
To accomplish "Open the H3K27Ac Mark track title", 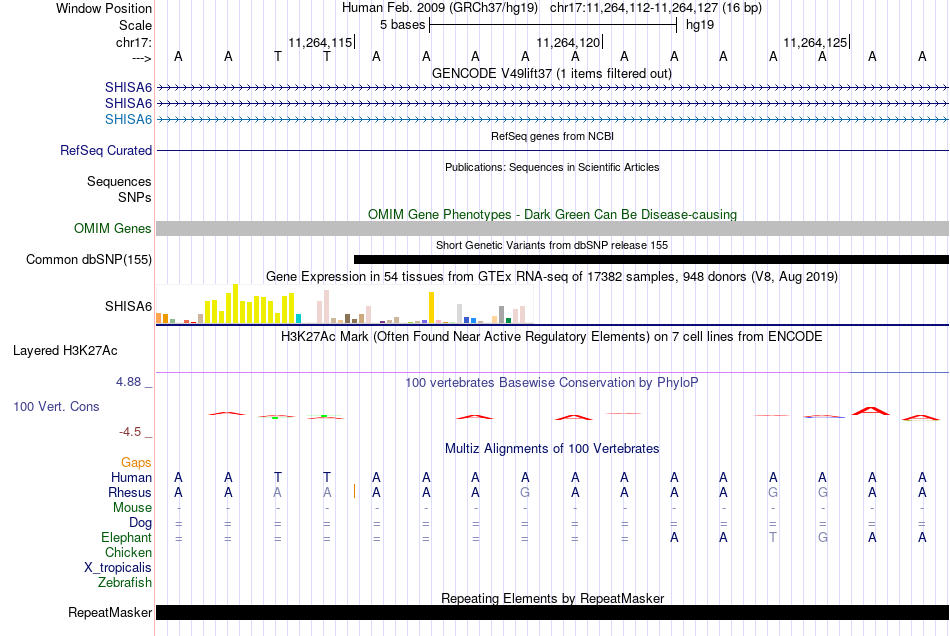I will [552, 337].
